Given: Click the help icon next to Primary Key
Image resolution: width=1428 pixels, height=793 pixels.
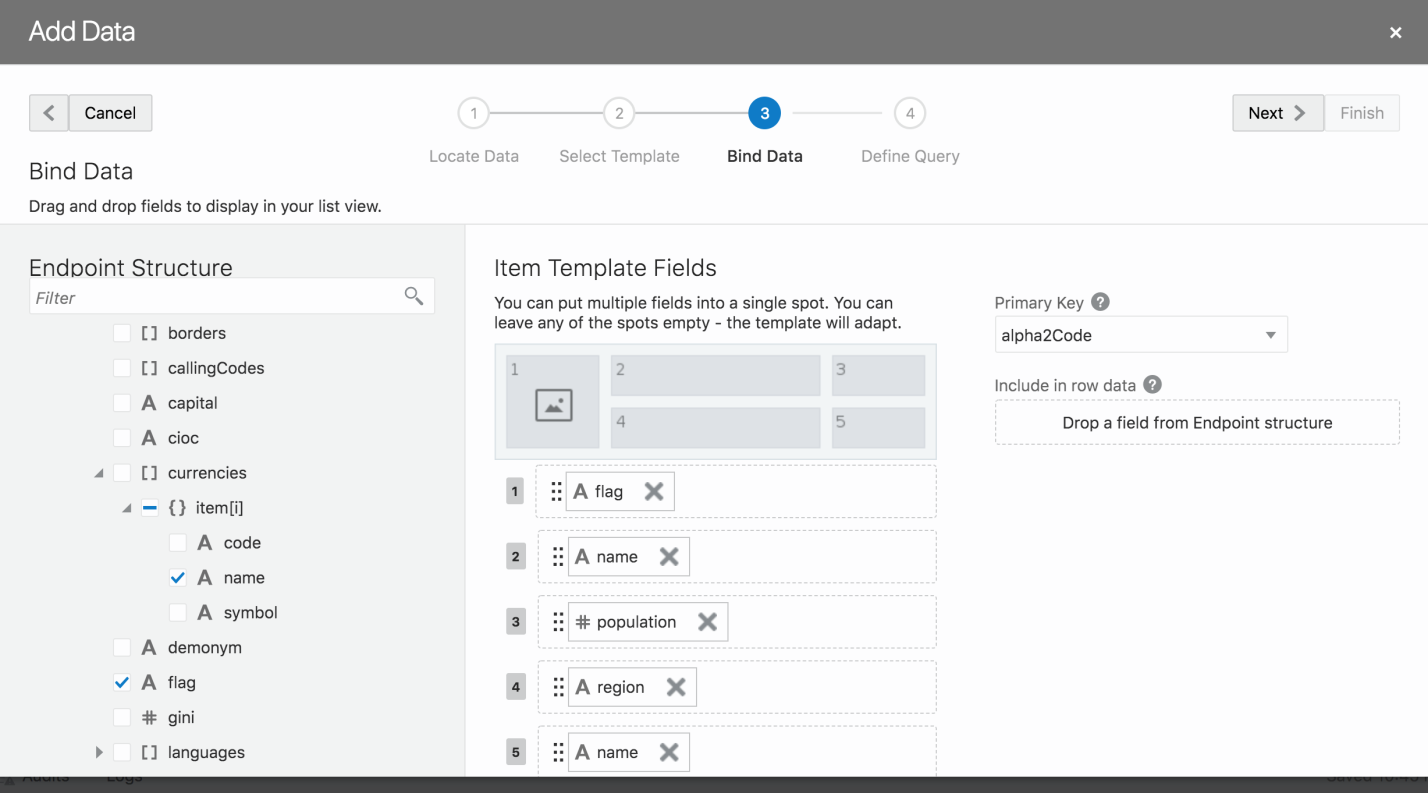Looking at the screenshot, I should pyautogui.click(x=1100, y=302).
